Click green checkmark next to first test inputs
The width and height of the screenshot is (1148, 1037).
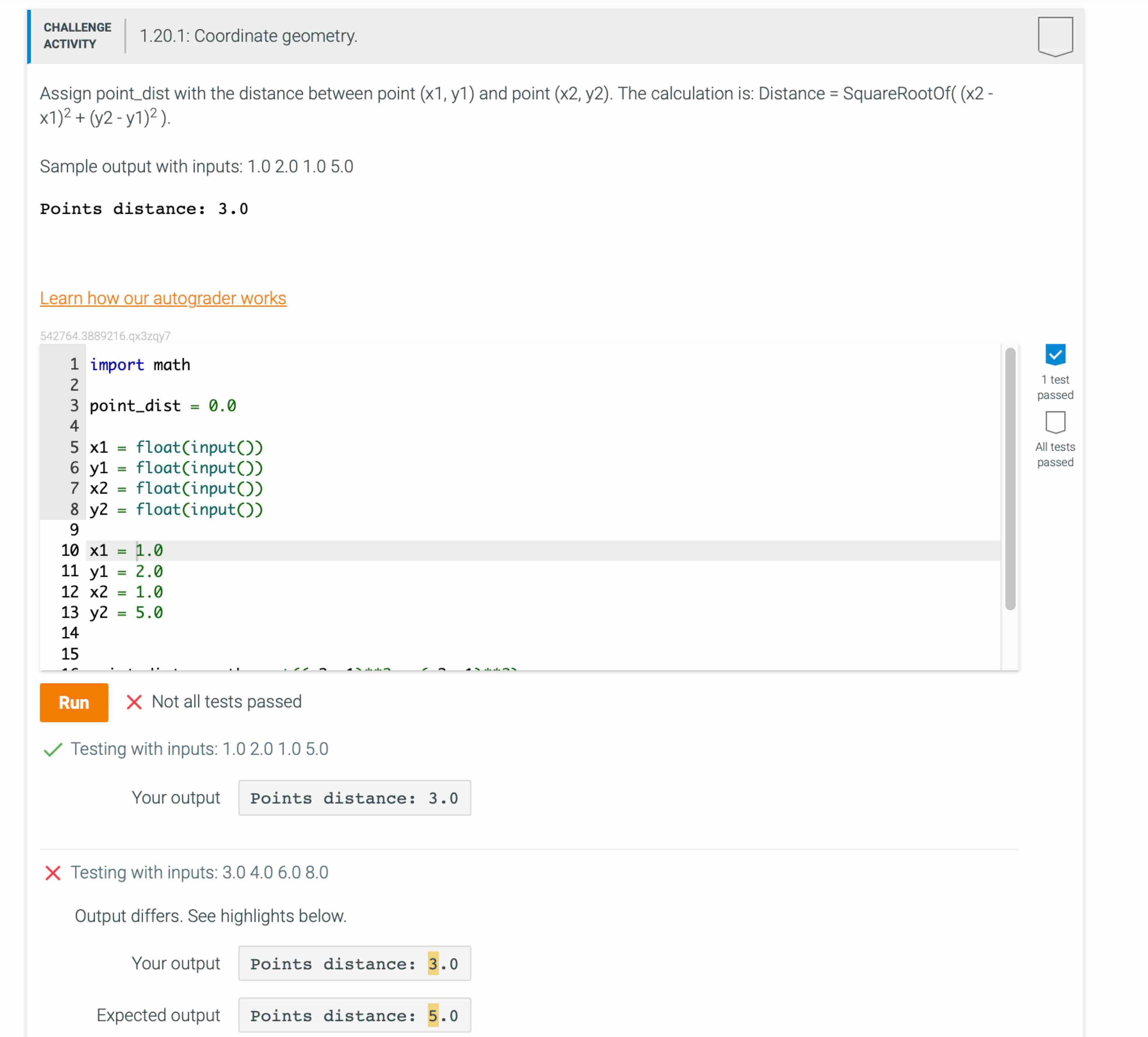pos(53,749)
